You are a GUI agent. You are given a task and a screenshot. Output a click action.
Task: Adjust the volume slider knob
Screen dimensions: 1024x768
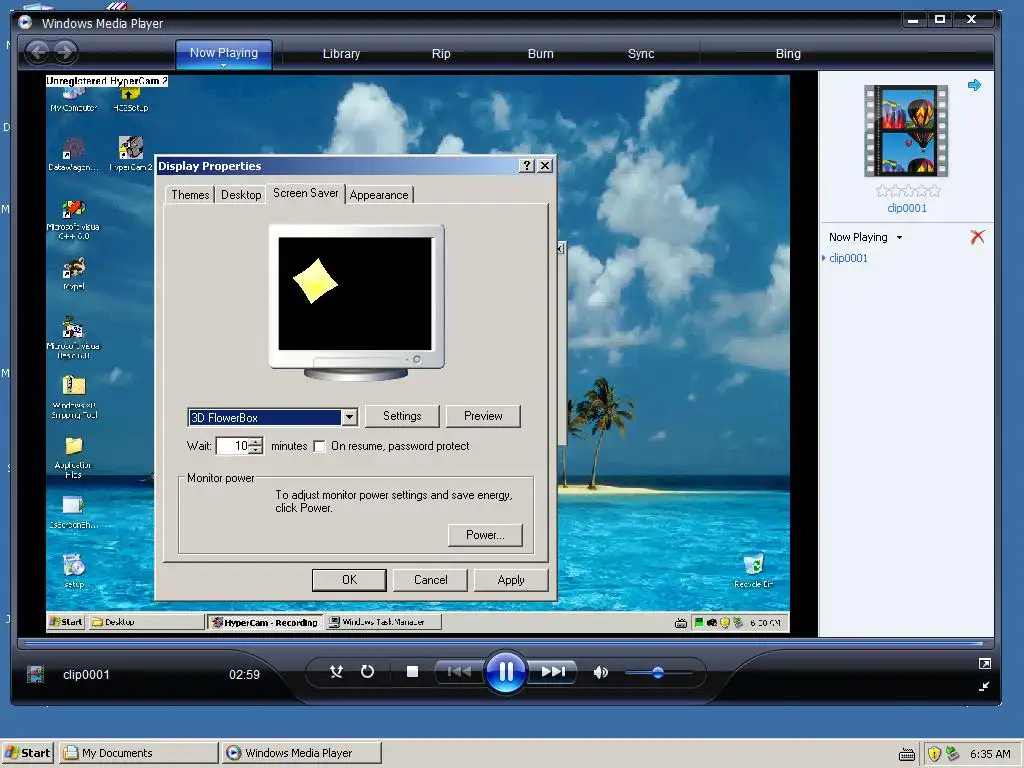click(x=658, y=672)
